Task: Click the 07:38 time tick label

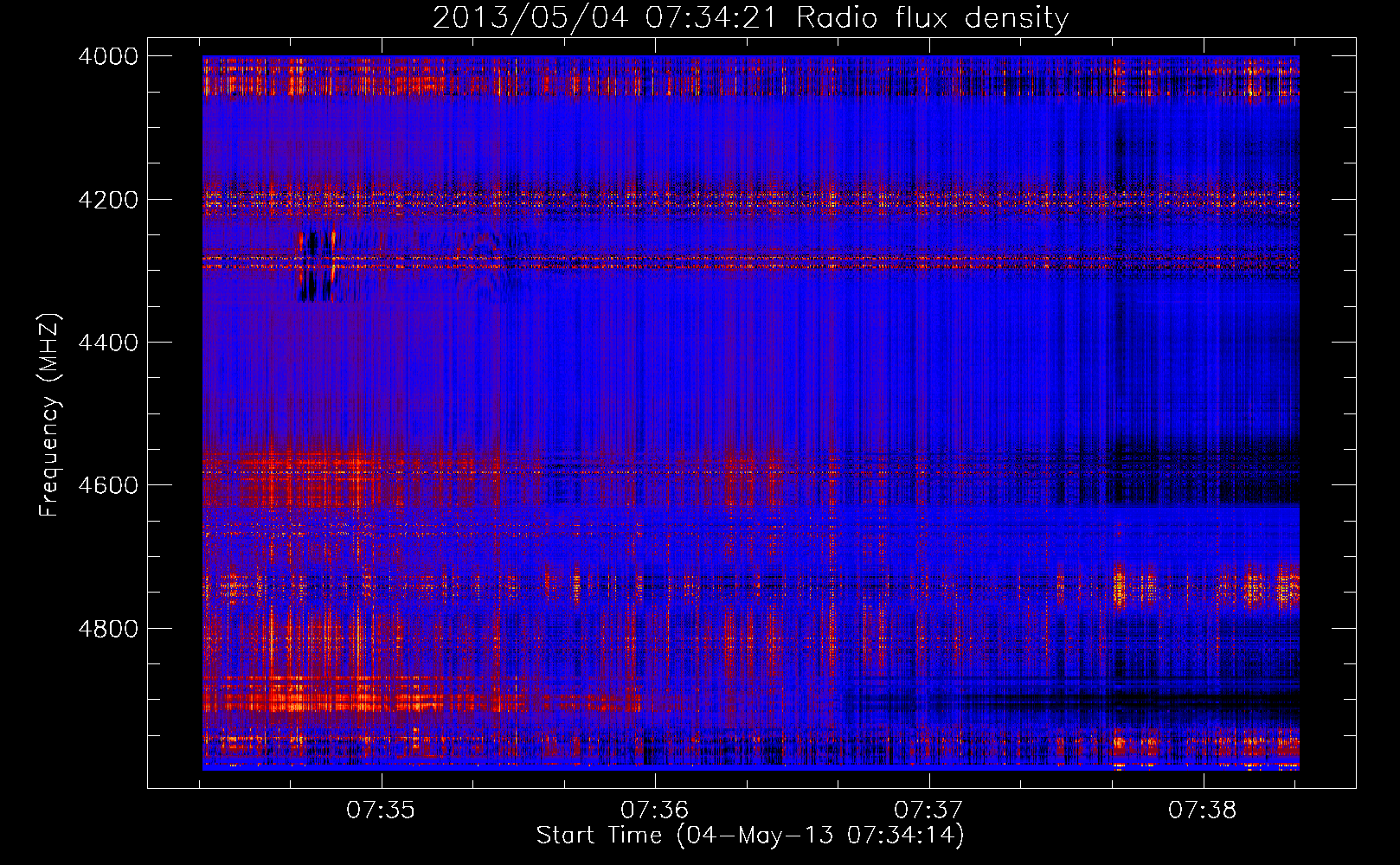Action: tap(1203, 810)
